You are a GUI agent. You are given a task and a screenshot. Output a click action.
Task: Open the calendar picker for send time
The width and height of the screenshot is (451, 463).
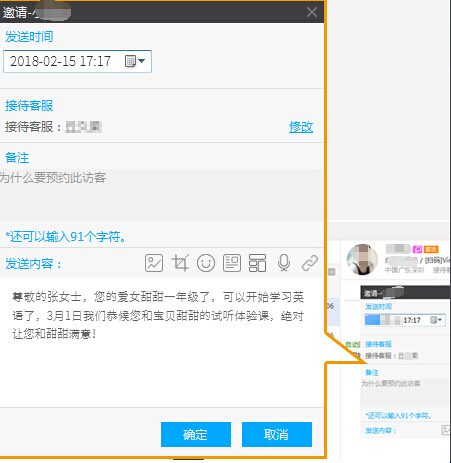(135, 61)
